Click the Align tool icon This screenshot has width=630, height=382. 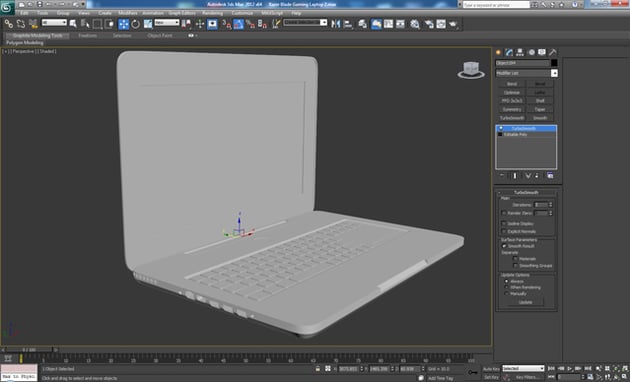348,24
